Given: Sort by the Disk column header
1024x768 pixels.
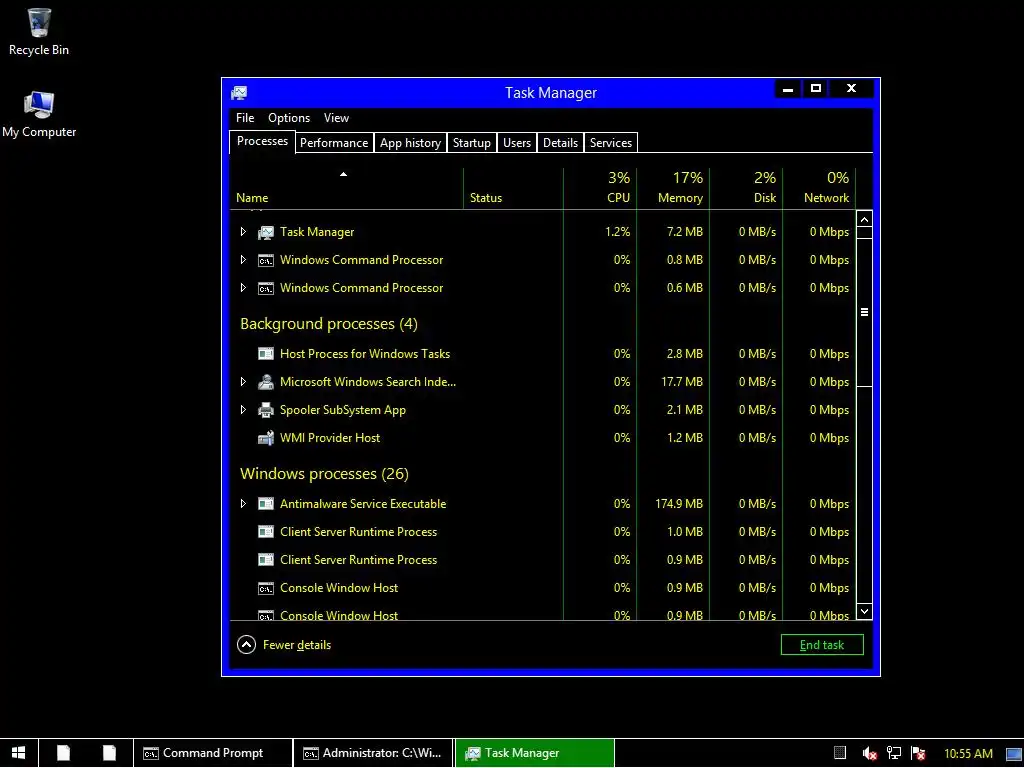Looking at the screenshot, I should (x=746, y=189).
